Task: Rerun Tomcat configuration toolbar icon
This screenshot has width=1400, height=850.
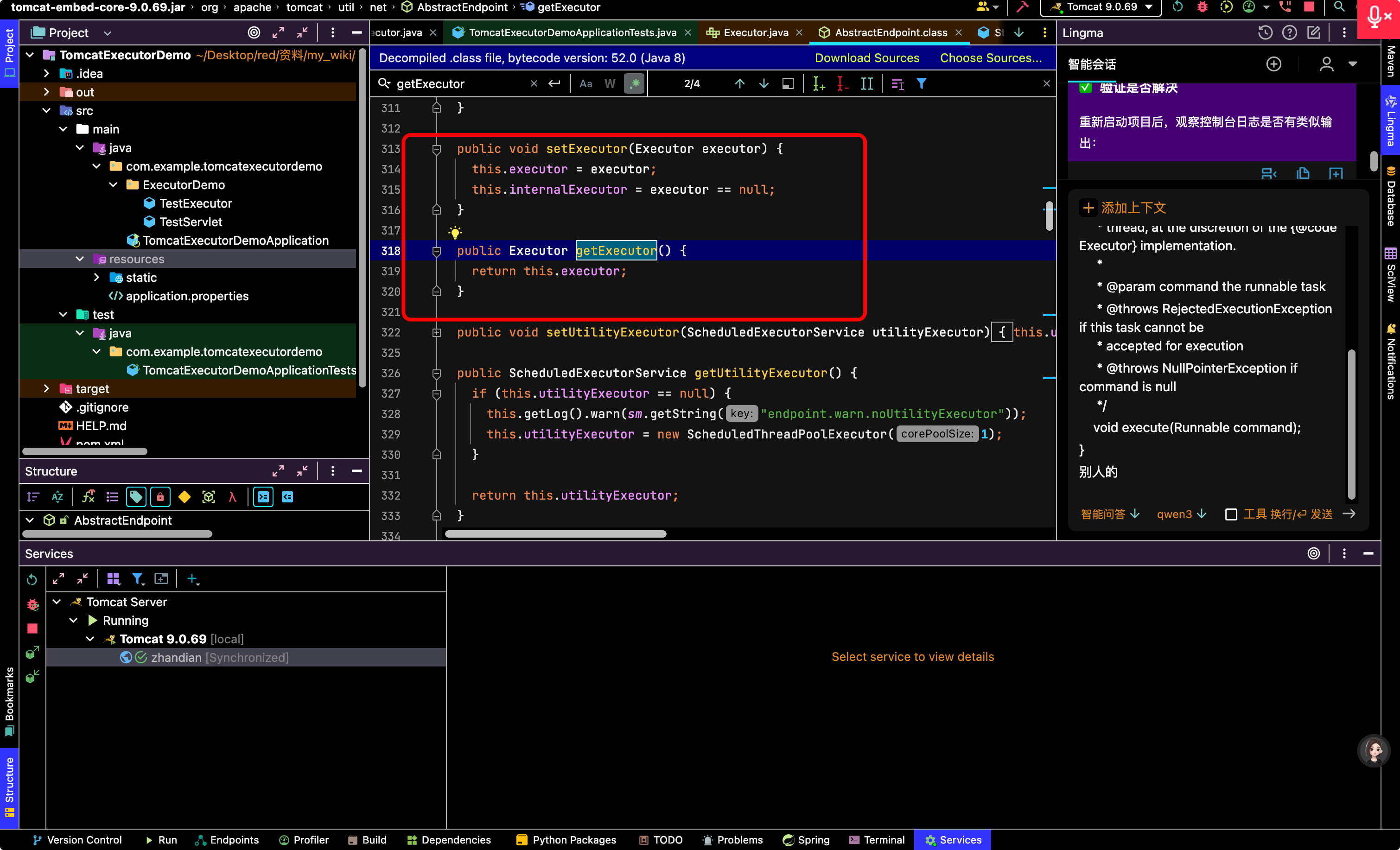Action: pyautogui.click(x=1177, y=7)
